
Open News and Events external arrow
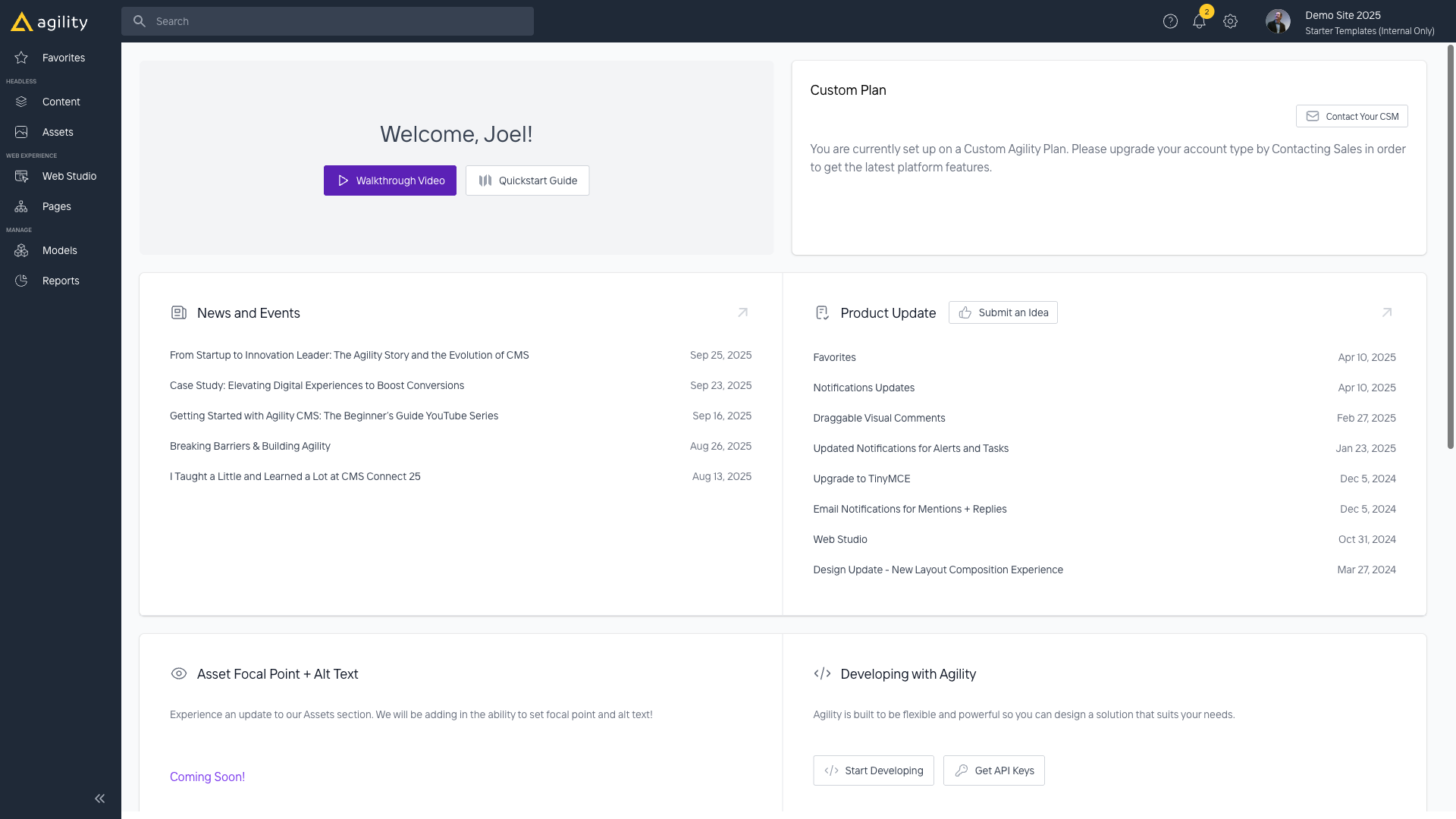(742, 312)
